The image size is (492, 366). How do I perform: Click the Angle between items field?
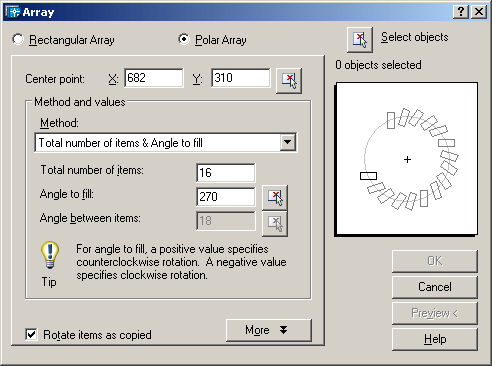(226, 221)
